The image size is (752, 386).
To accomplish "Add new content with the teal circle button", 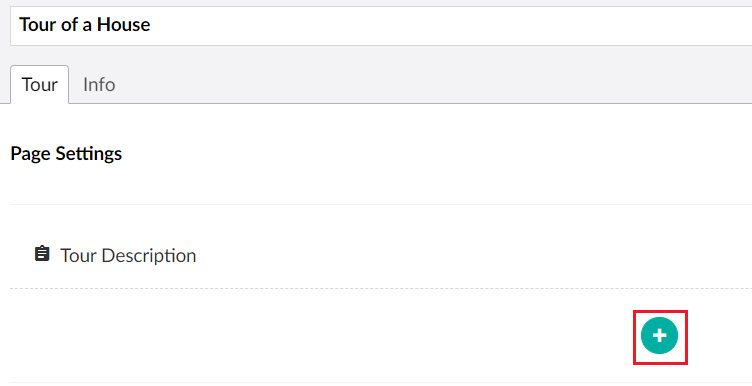I will point(659,336).
